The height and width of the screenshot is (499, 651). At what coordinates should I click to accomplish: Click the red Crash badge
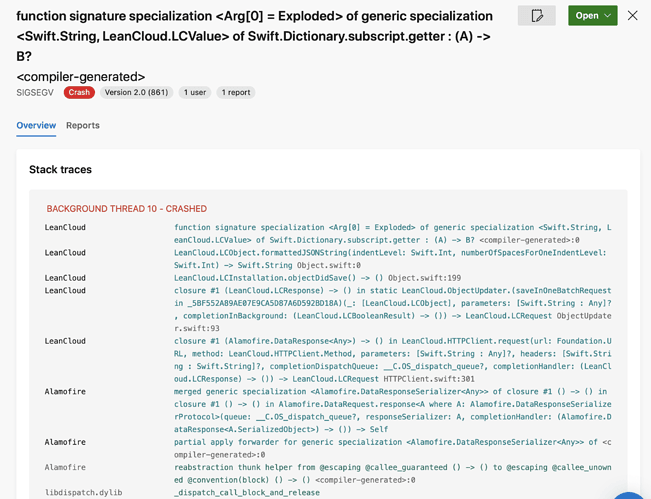(79, 92)
